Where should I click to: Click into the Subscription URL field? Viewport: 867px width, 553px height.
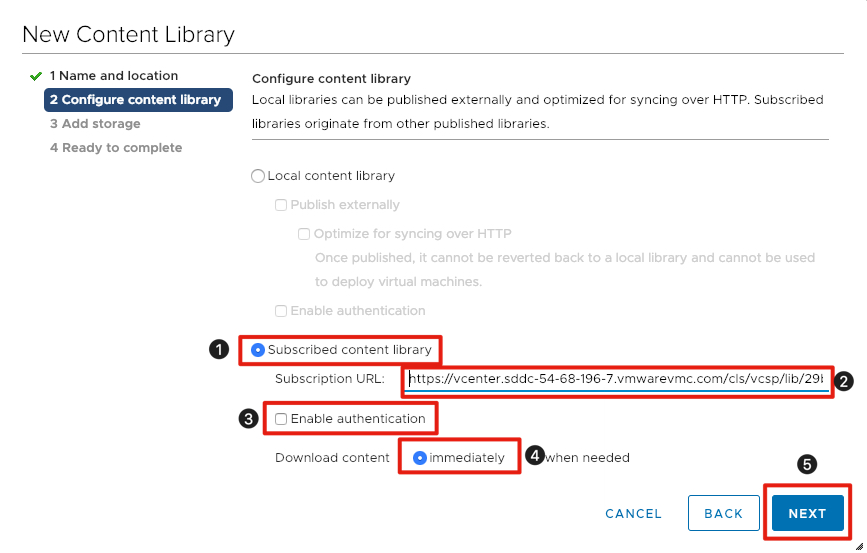[616, 381]
